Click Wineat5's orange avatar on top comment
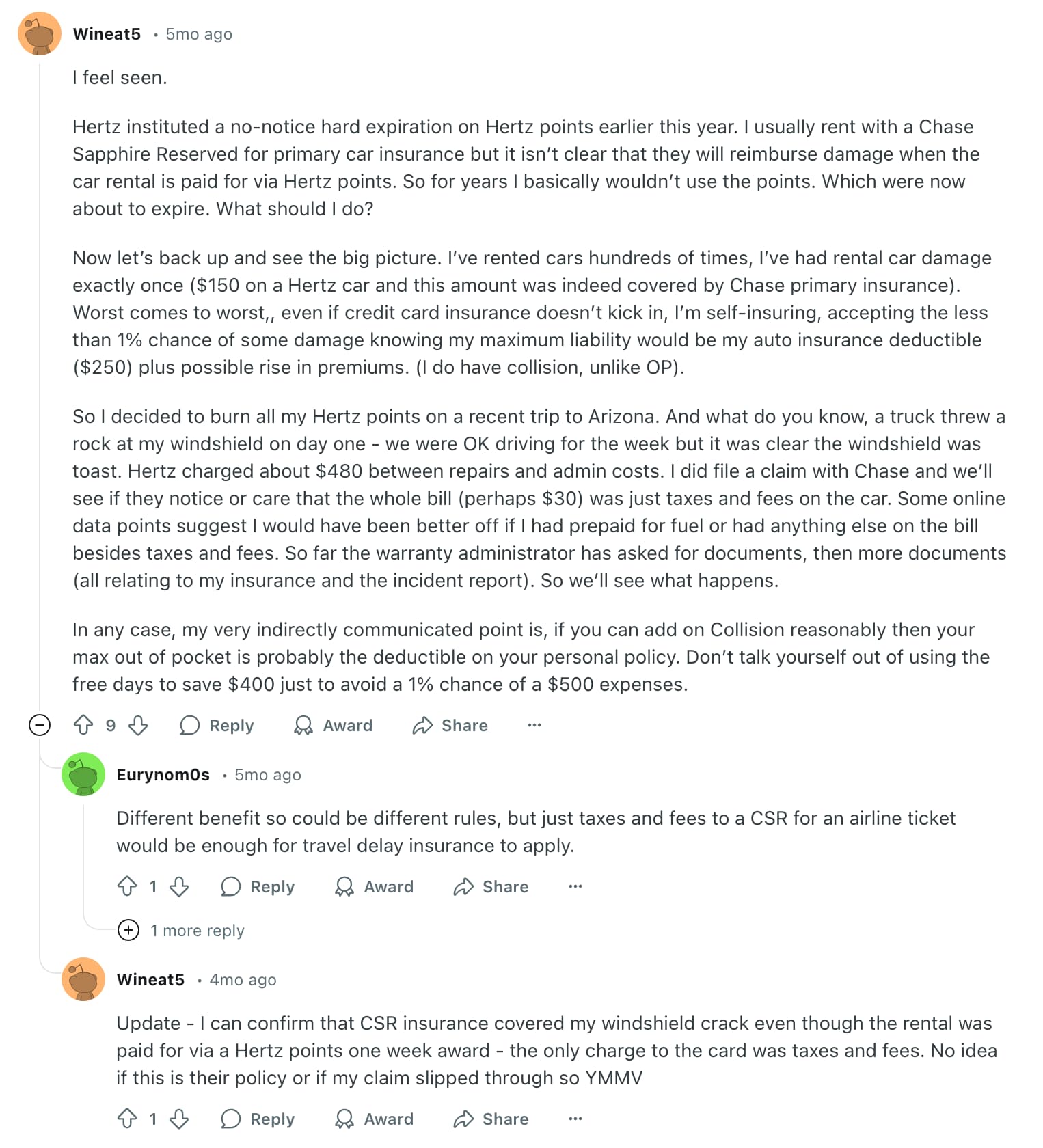 click(x=40, y=33)
